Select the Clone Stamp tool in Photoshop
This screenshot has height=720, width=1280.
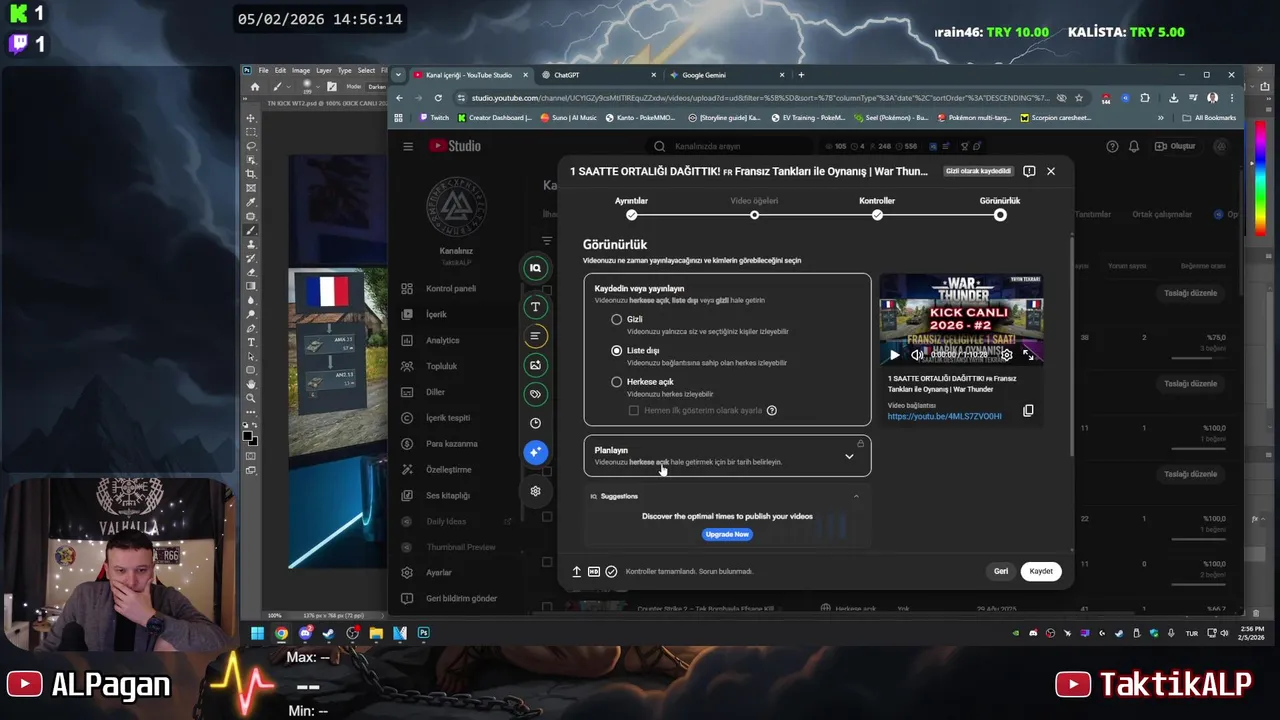click(251, 244)
